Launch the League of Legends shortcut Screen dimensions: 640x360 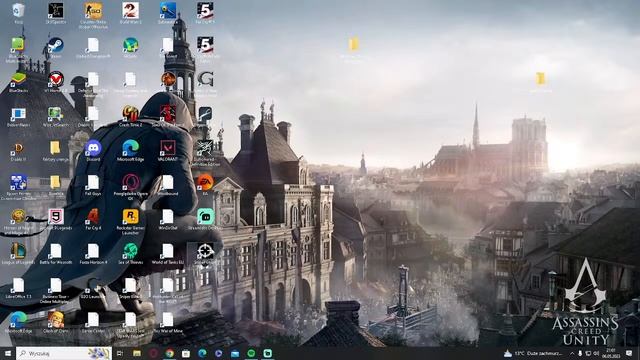(x=18, y=253)
